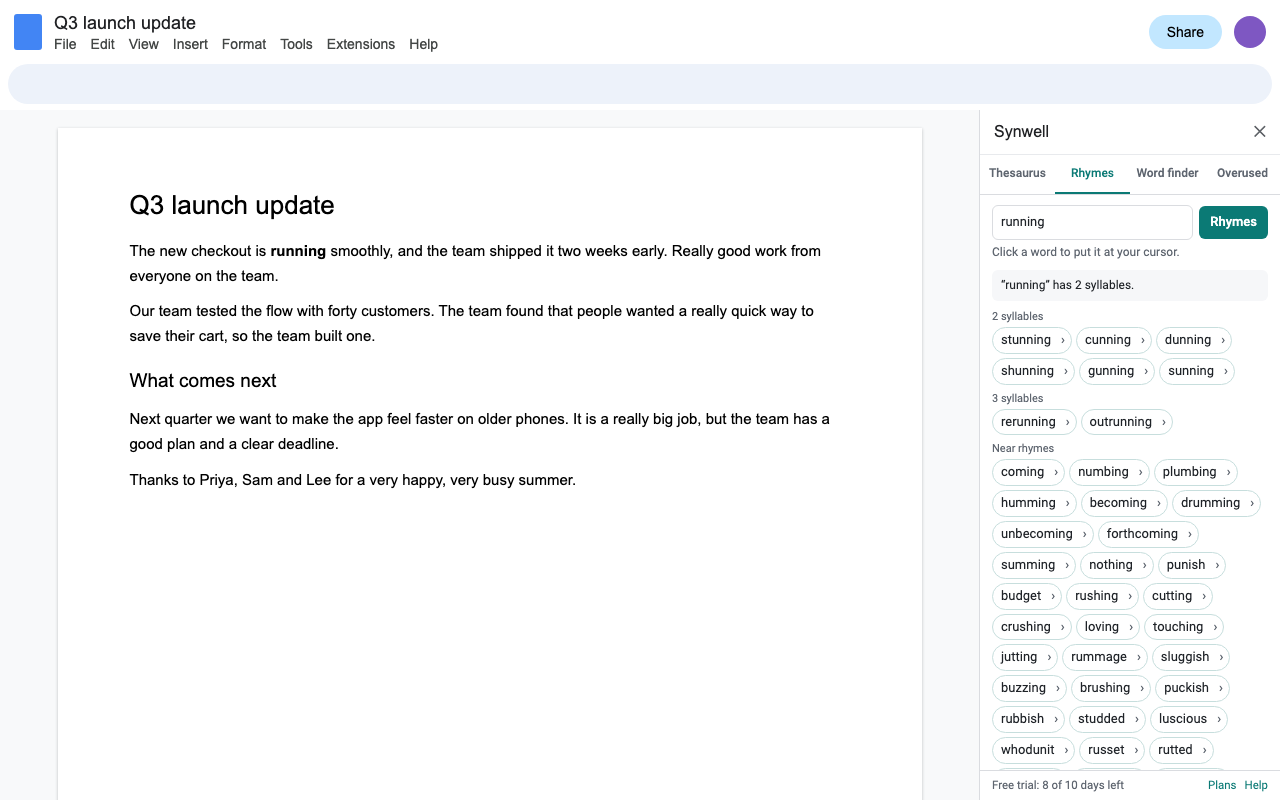The image size is (1280, 800).
Task: Click the green Rhymes search button
Action: (1233, 222)
